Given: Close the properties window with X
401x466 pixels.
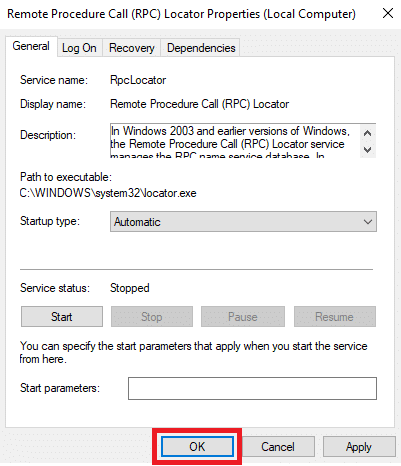Looking at the screenshot, I should (388, 13).
